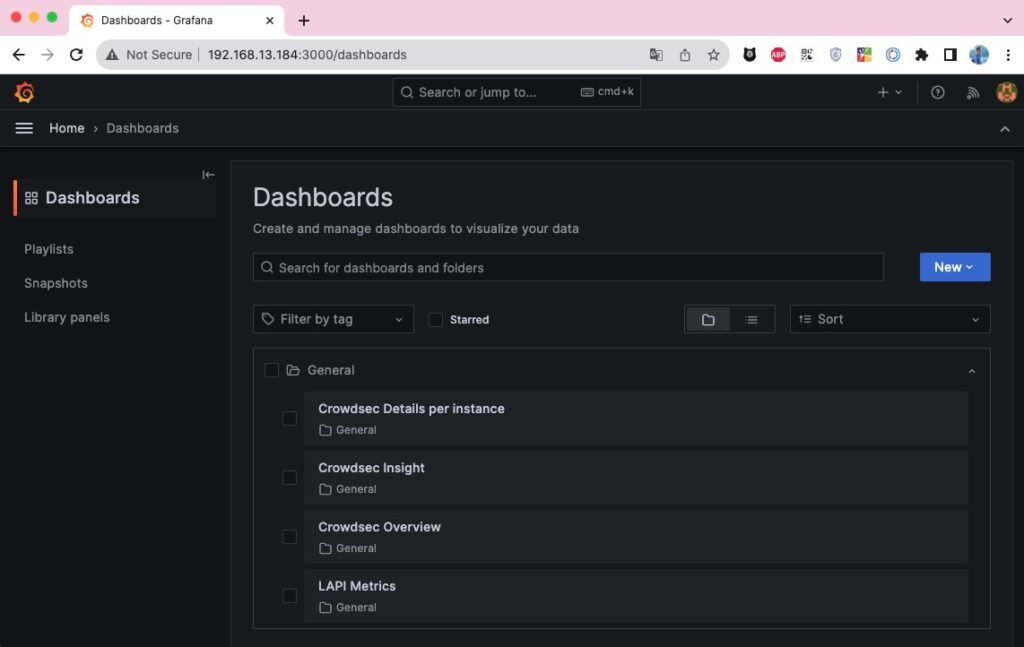The image size is (1024, 647).
Task: Open the New dropdown button
Action: [955, 267]
